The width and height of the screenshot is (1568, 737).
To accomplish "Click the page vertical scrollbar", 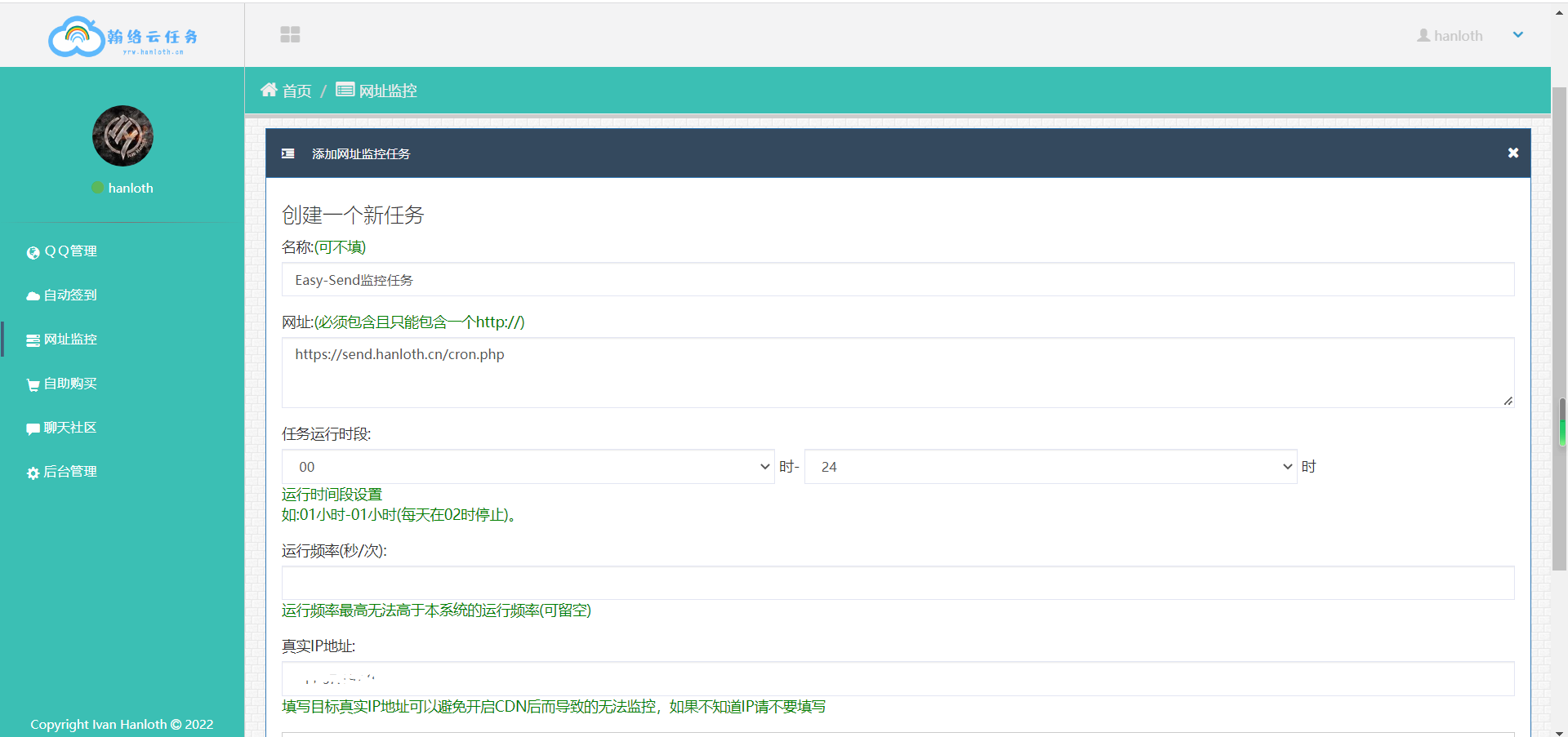I will pos(1559,326).
